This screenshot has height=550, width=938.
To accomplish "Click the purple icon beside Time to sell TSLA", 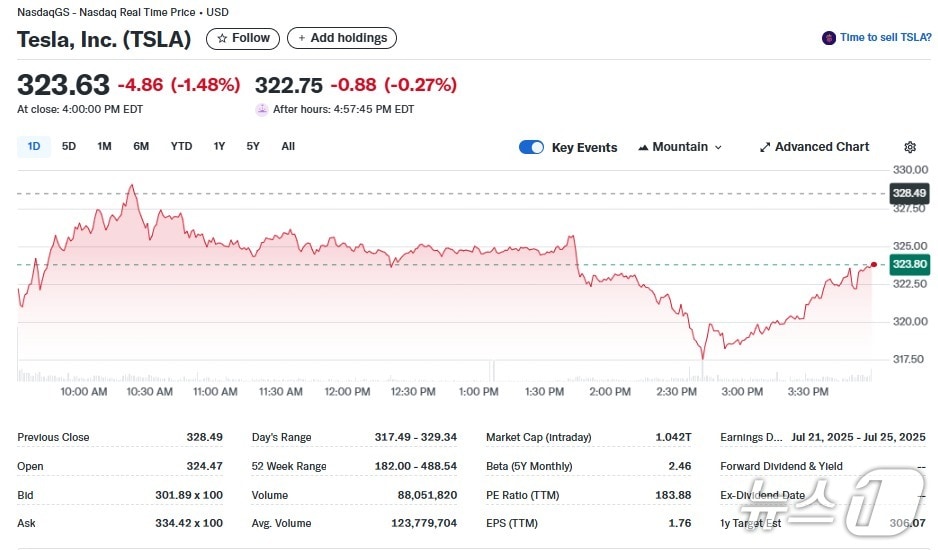I will pyautogui.click(x=829, y=38).
